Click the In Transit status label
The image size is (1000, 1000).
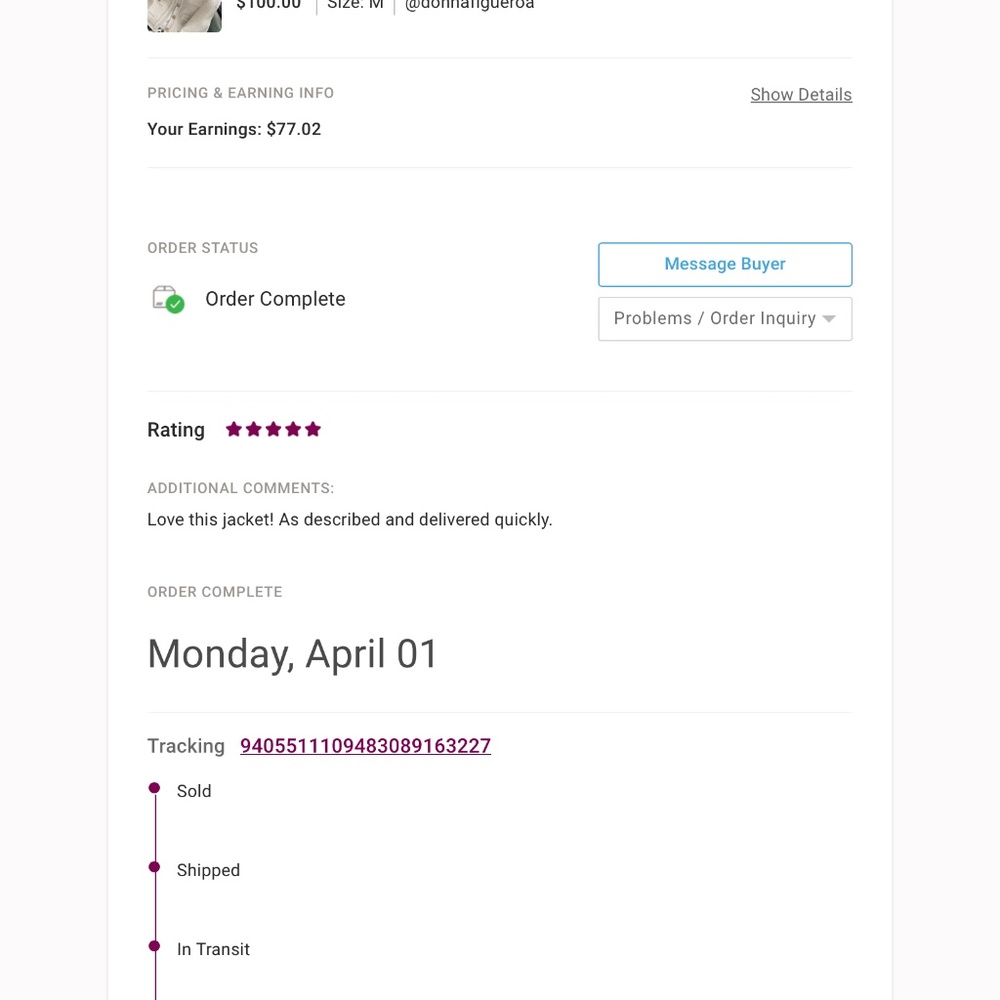pos(213,950)
